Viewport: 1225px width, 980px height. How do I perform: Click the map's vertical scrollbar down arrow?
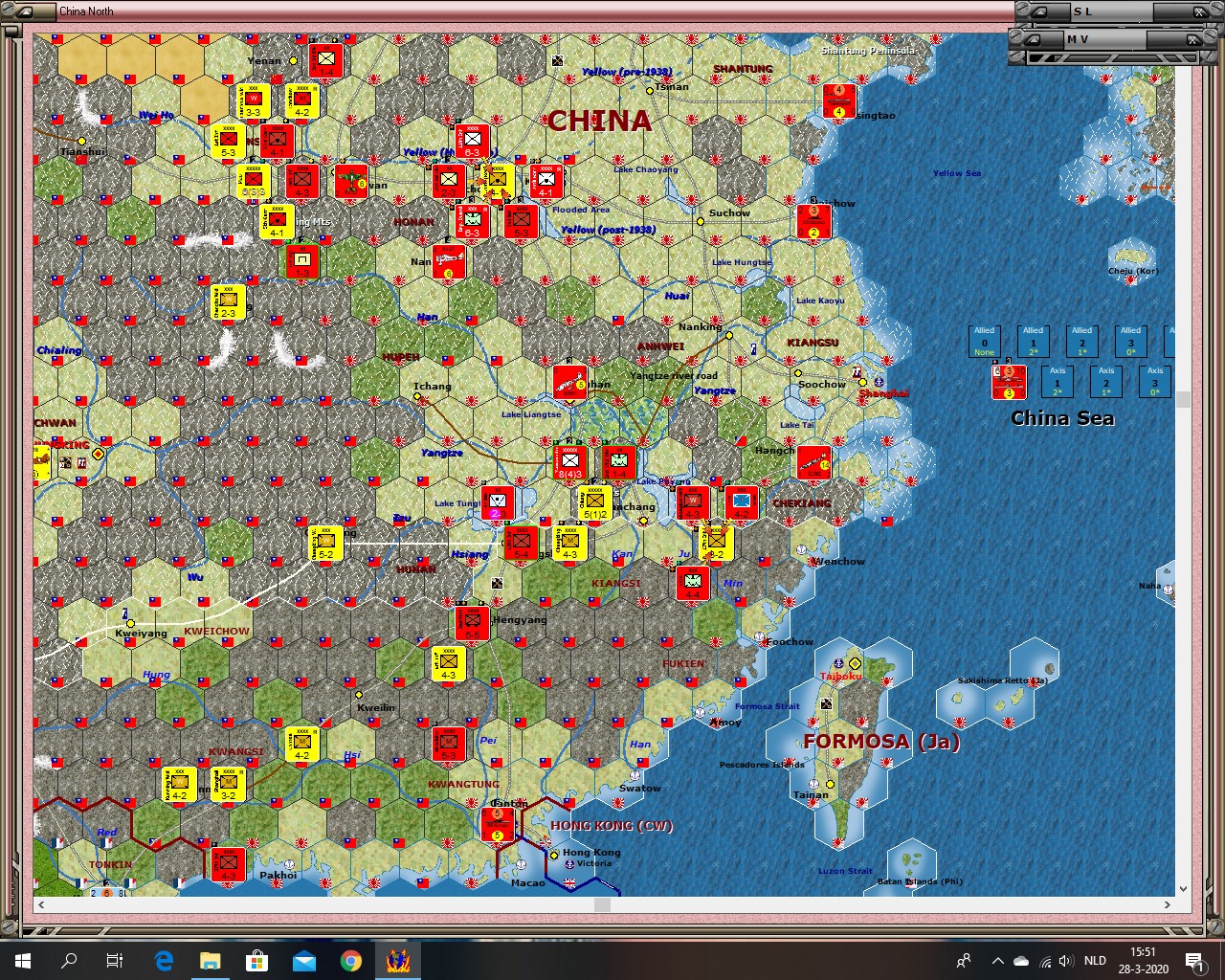pyautogui.click(x=1183, y=889)
